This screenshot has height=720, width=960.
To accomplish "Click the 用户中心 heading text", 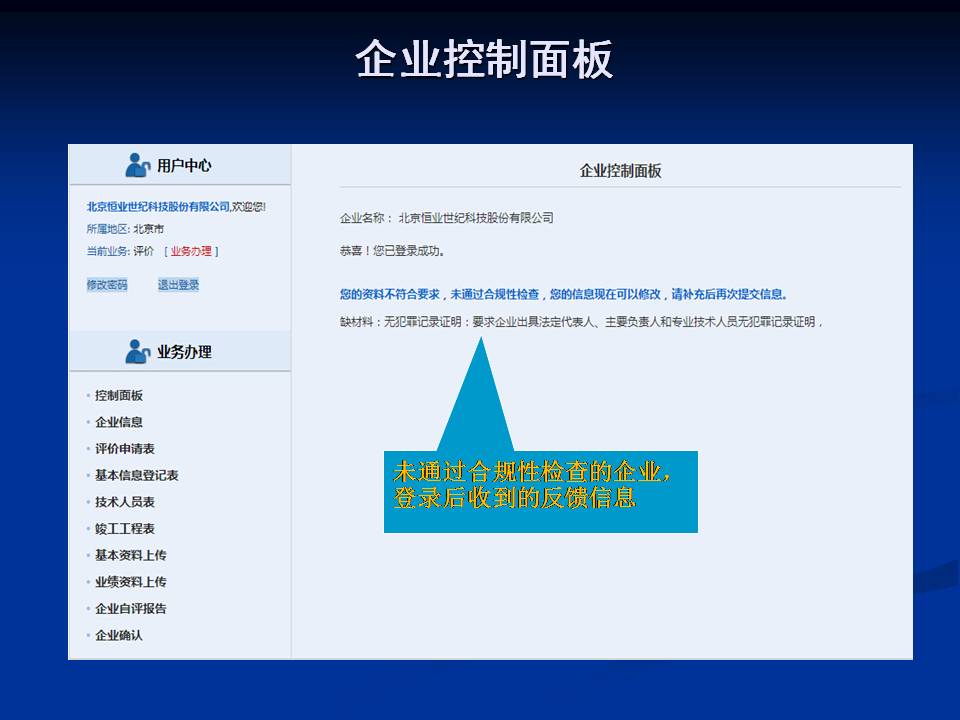I will pos(184,165).
